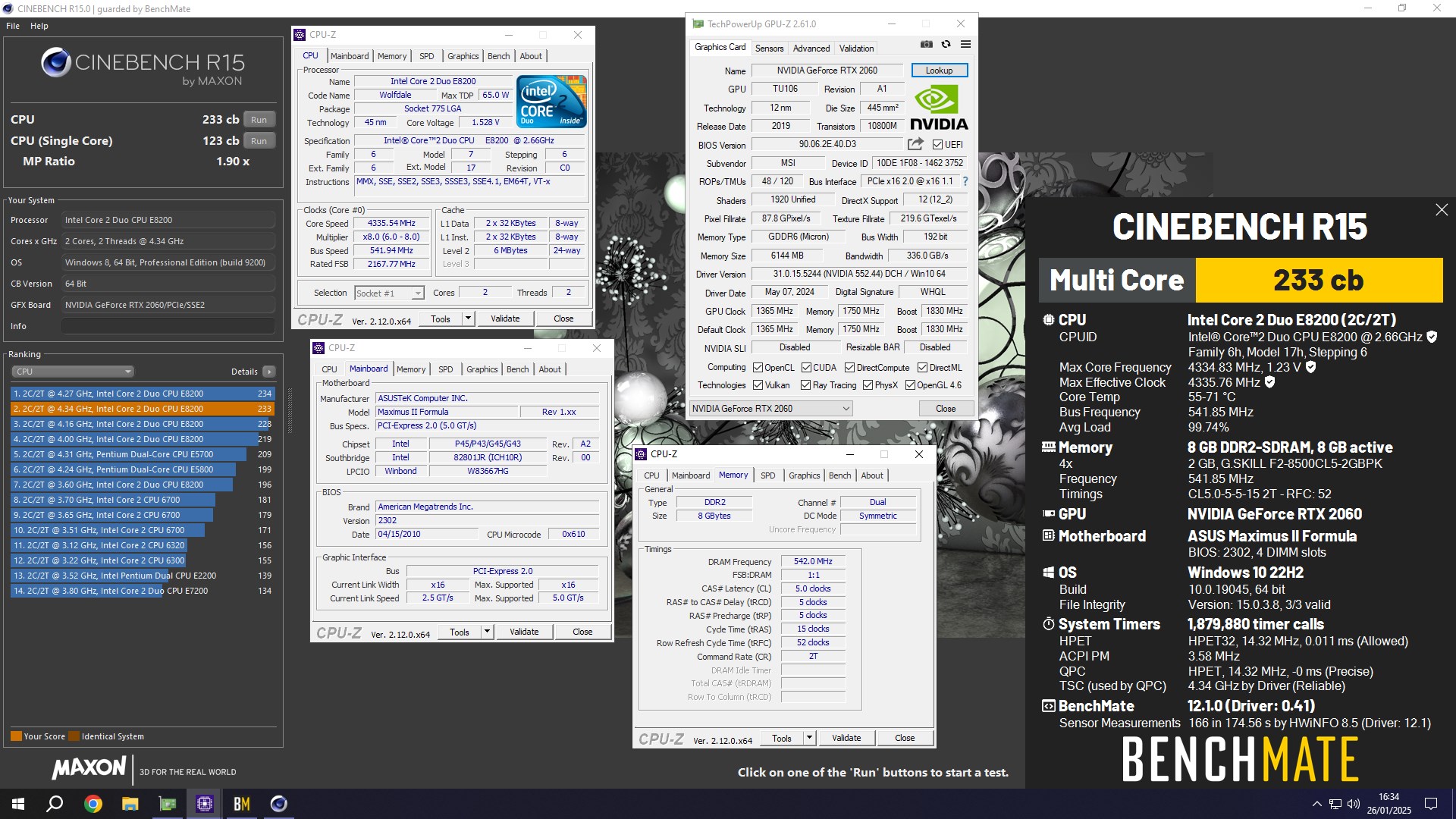Click the Your Score orange swatch
Viewport: 1456px width, 819px height.
tap(16, 736)
